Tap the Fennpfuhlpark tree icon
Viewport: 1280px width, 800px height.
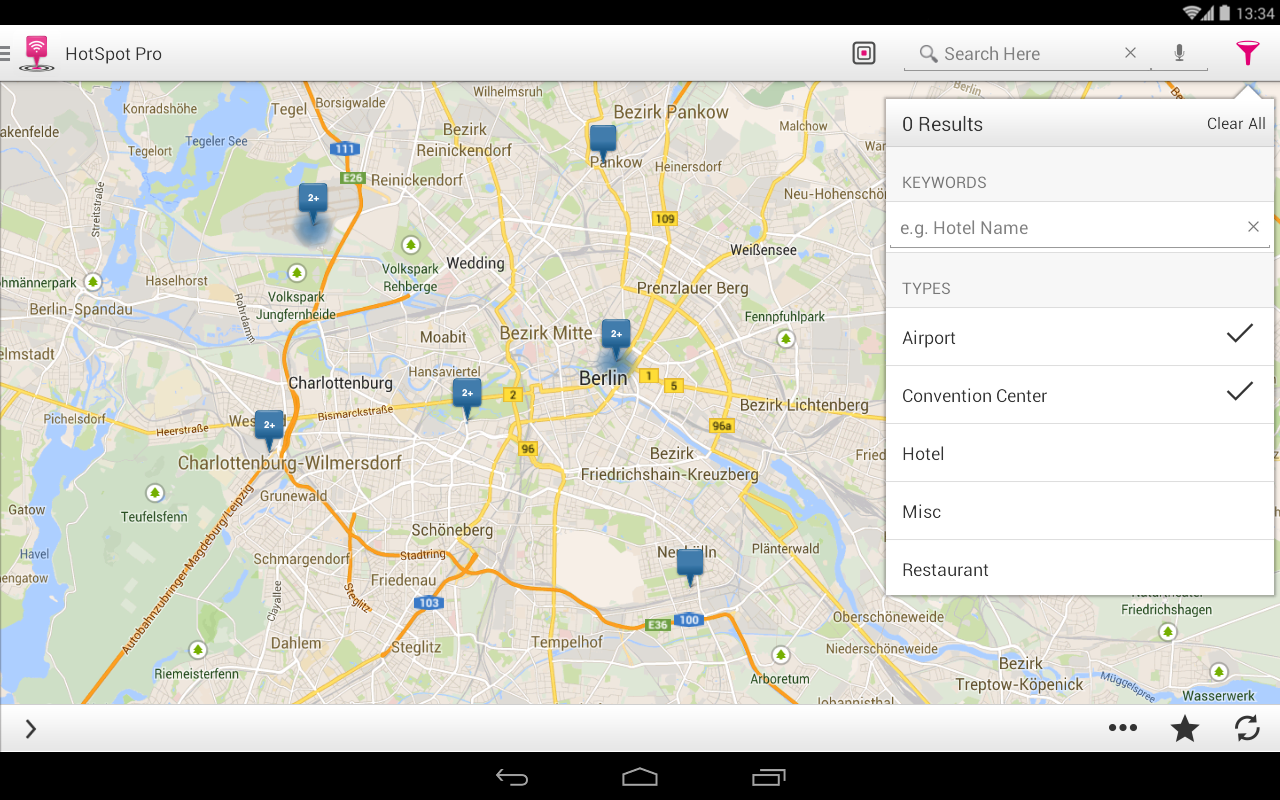(785, 339)
